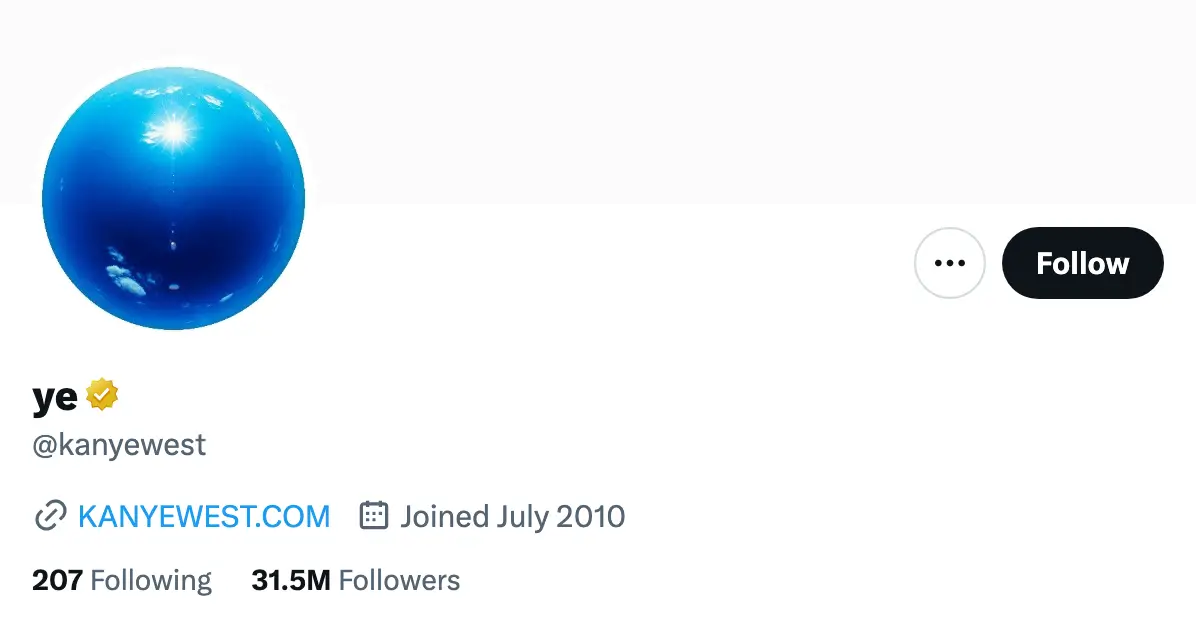Click the calendar icon beside the join date
1196x620 pixels.
(x=372, y=516)
